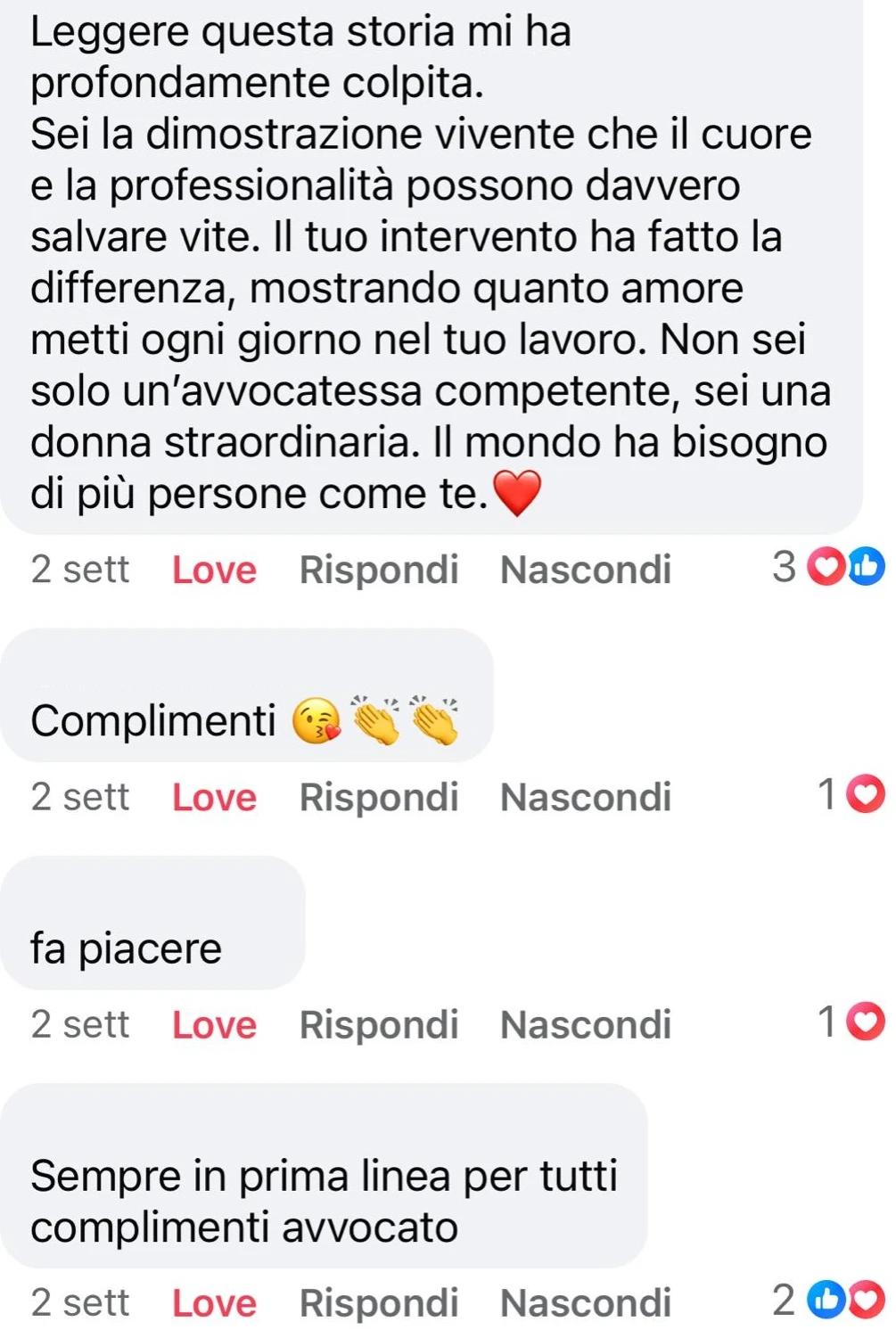
Task: Open the 'Sempre in prima linea per tutti' comment bubble
Action: pyautogui.click(x=325, y=1177)
